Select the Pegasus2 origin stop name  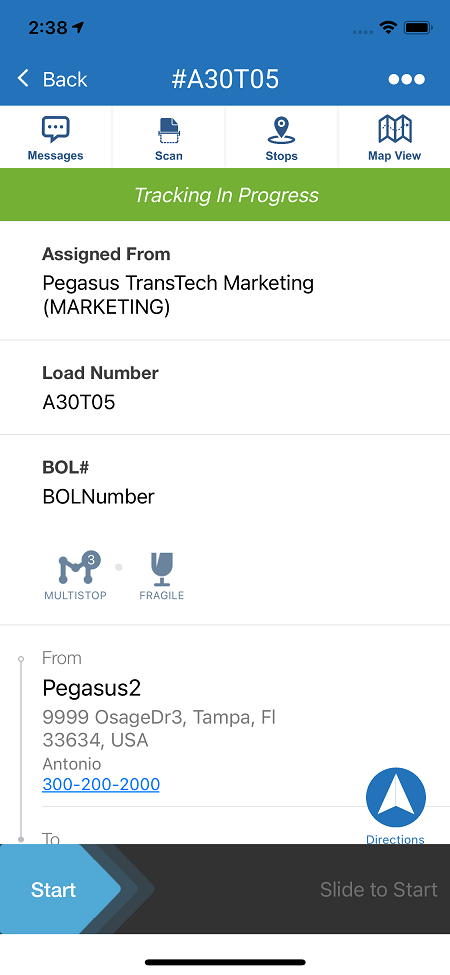pos(92,688)
